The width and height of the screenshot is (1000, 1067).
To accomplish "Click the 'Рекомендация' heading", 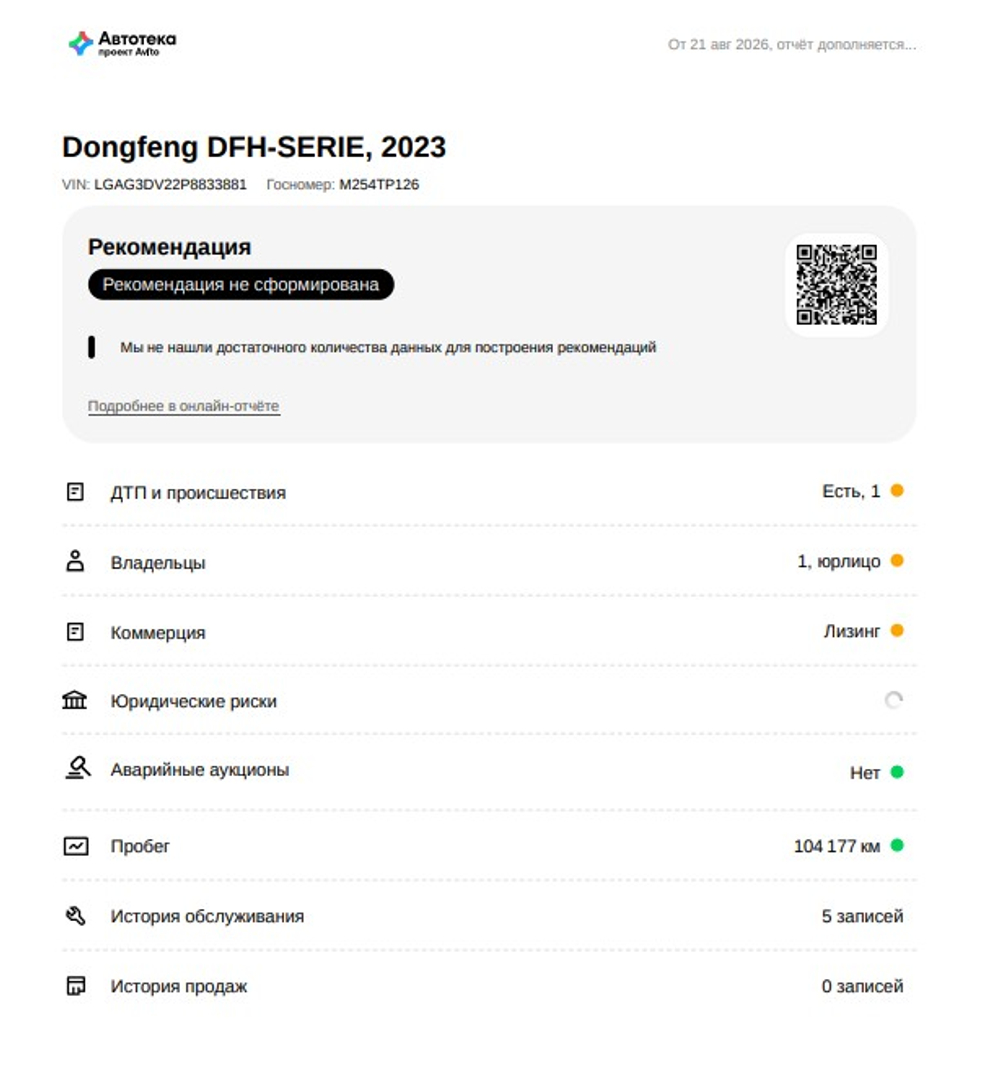I will pos(169,247).
